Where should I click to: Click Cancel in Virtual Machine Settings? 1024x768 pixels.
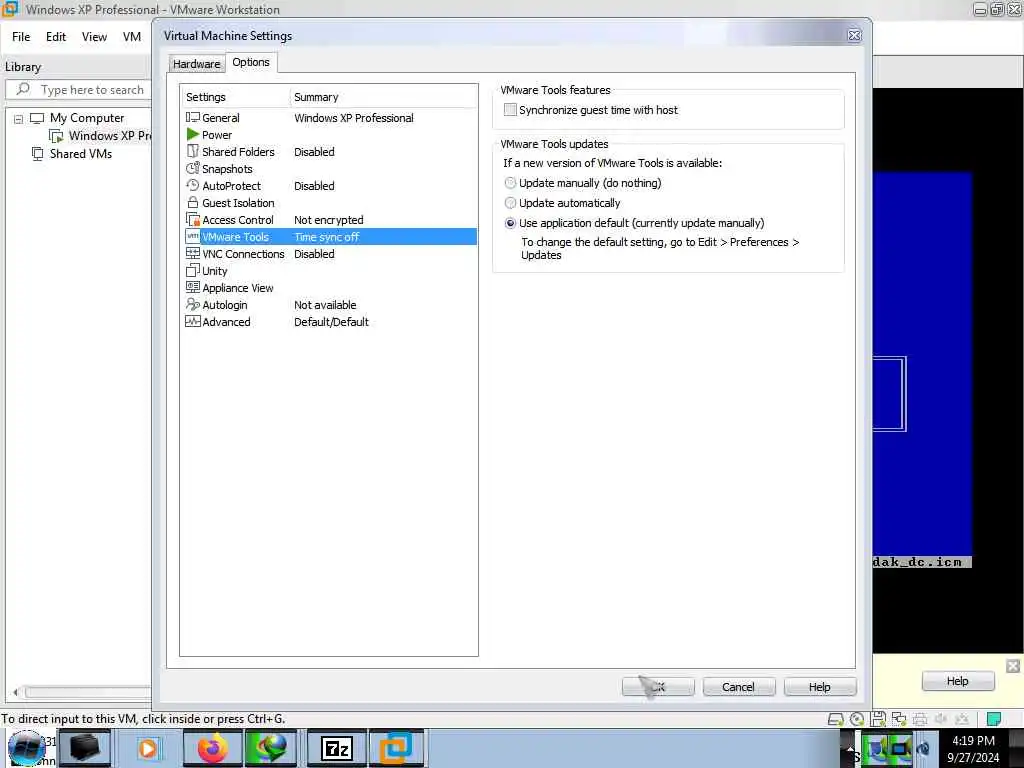739,687
